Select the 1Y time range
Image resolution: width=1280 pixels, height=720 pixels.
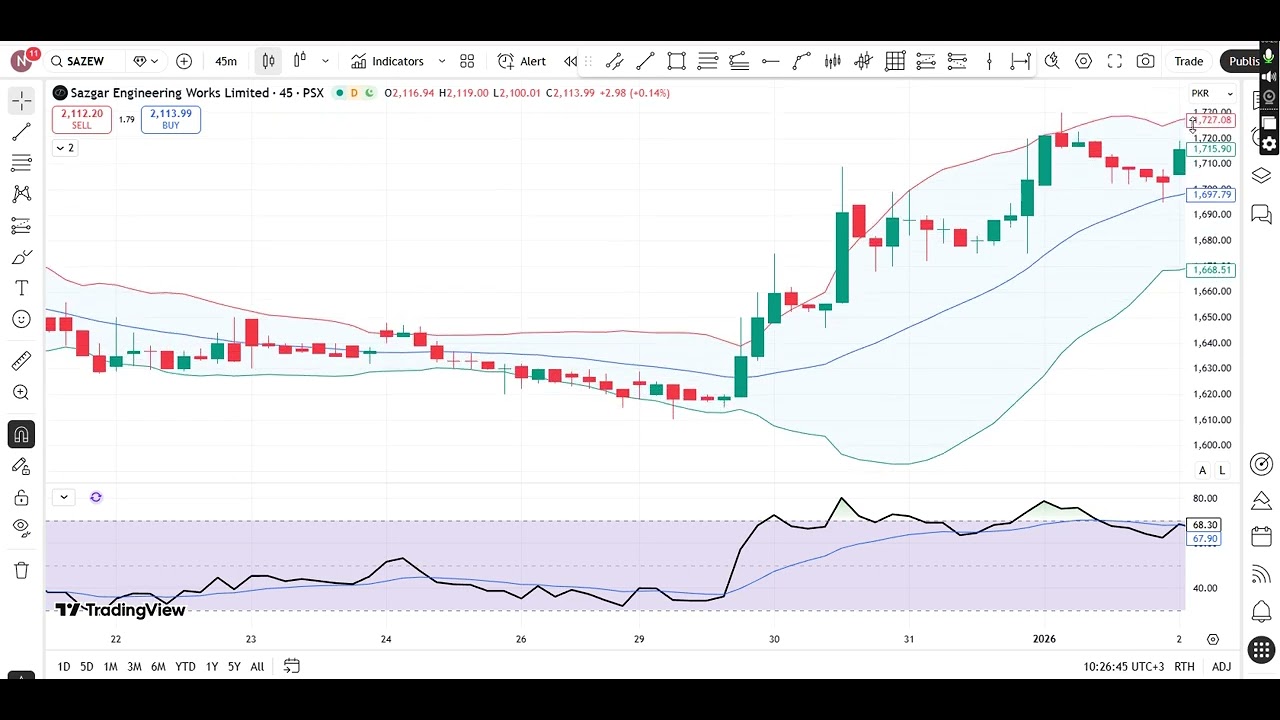[x=212, y=667]
